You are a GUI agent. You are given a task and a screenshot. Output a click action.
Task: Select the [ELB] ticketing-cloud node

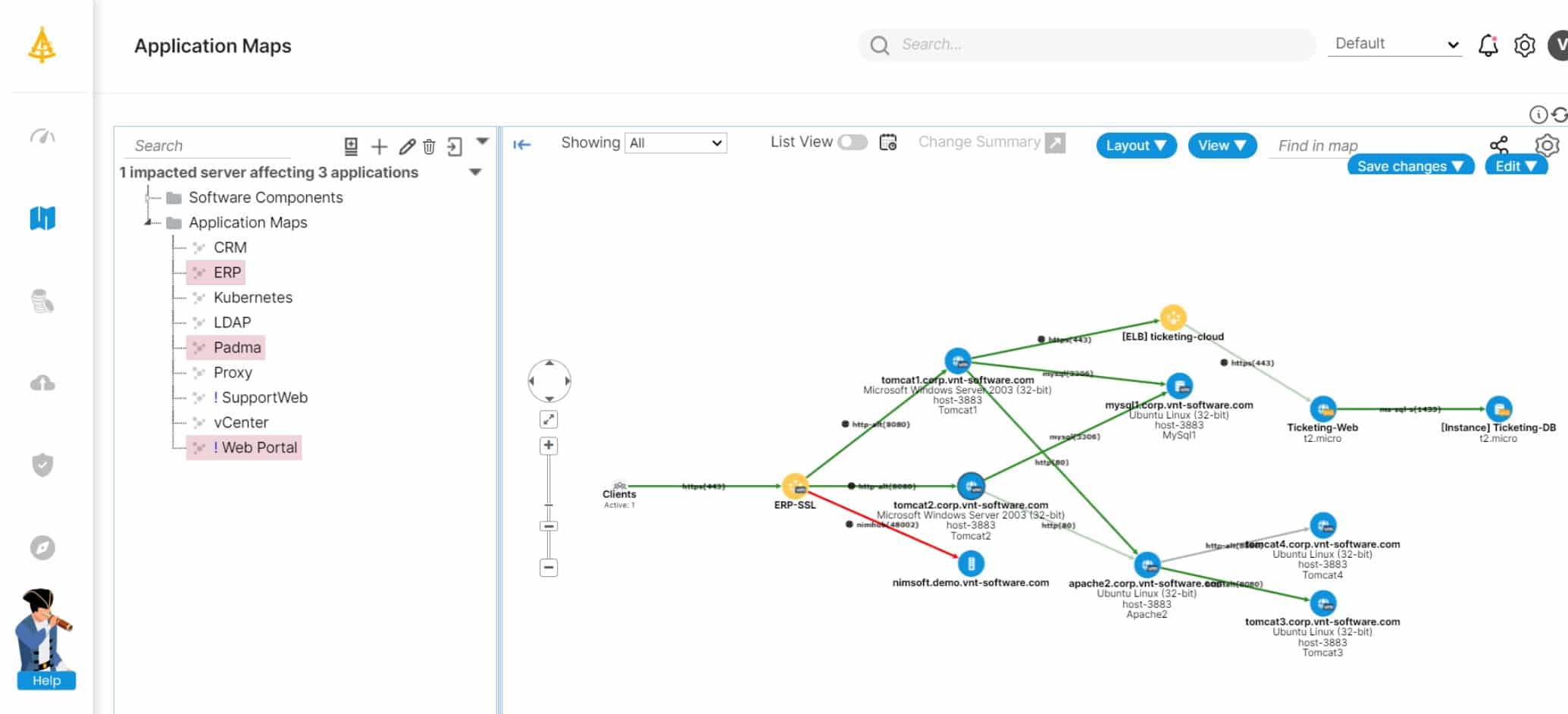click(1173, 318)
